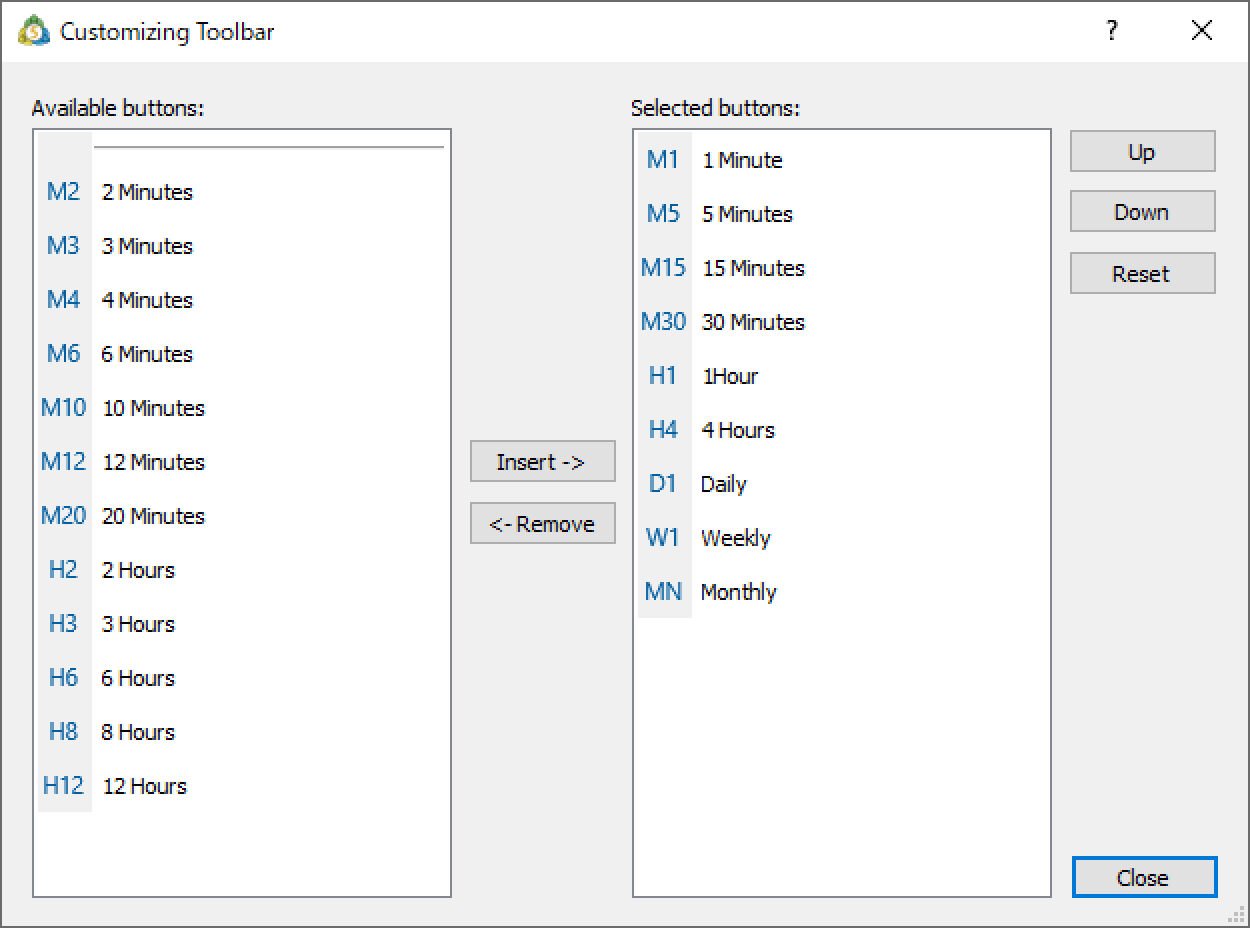Select '4 Minutes' in Available buttons
This screenshot has width=1250, height=928.
click(147, 300)
